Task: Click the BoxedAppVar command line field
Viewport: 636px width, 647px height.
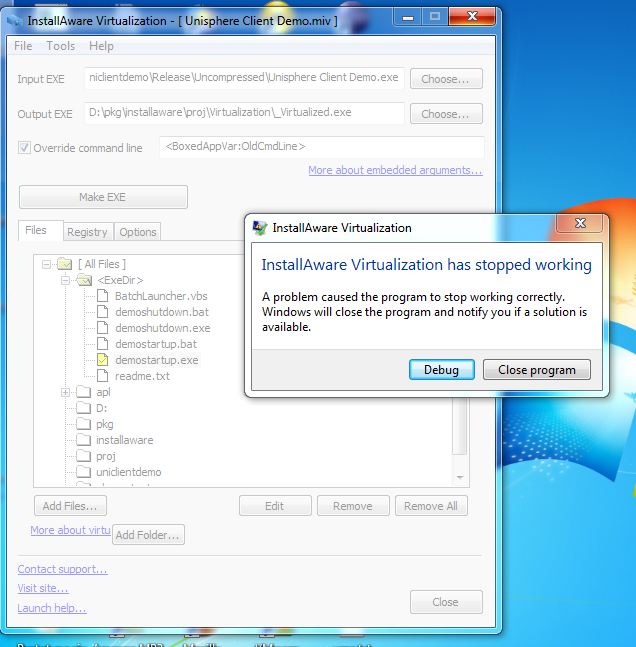Action: tap(322, 147)
